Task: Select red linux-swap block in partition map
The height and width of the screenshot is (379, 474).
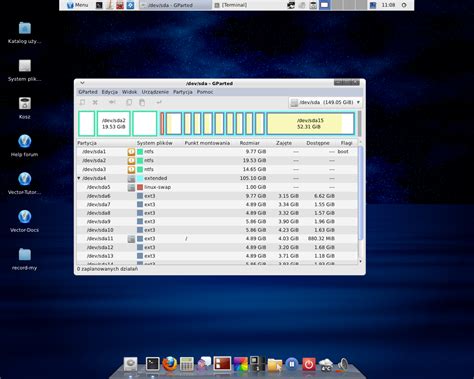Action: click(x=162, y=124)
